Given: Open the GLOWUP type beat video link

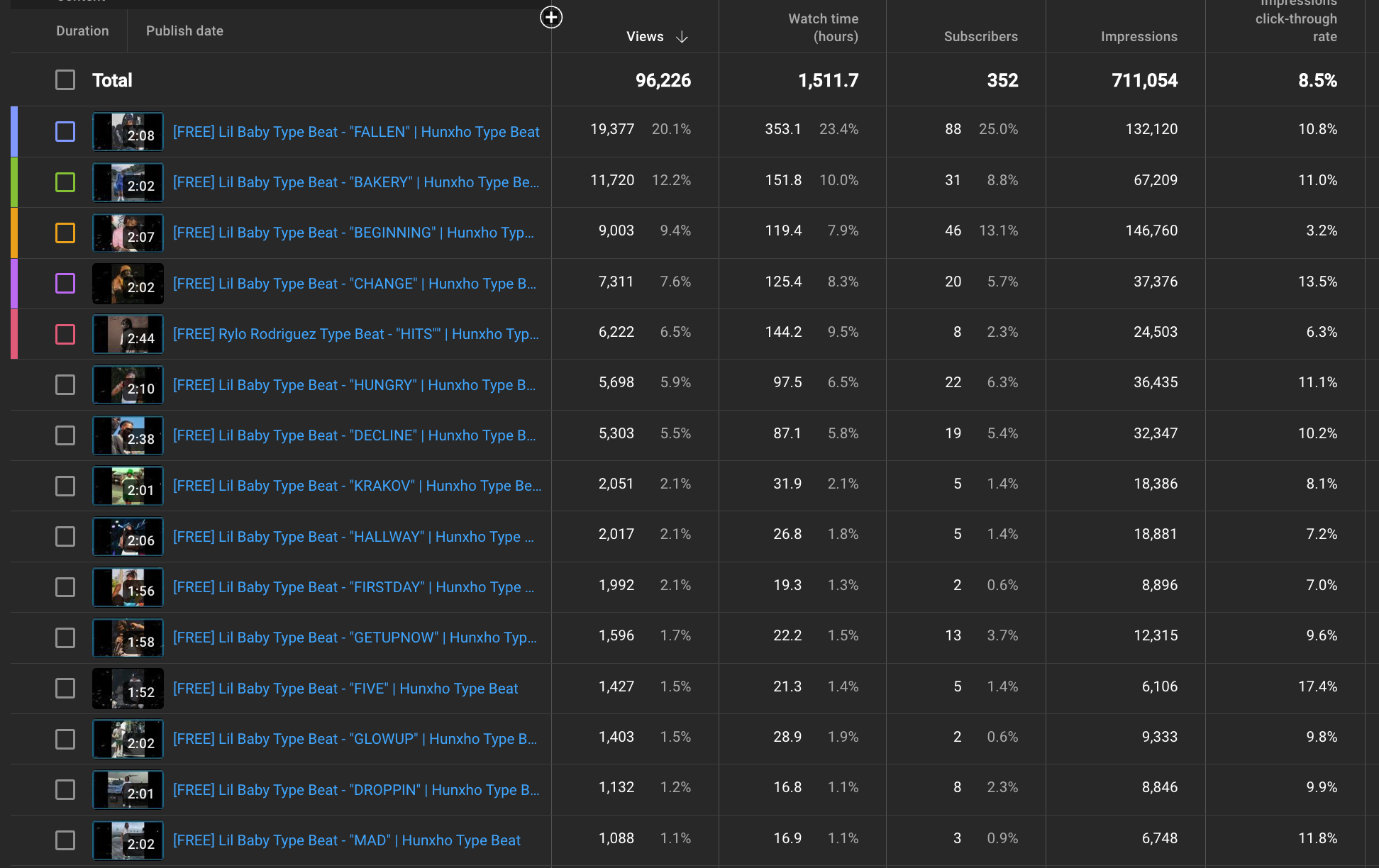Looking at the screenshot, I should [x=355, y=739].
